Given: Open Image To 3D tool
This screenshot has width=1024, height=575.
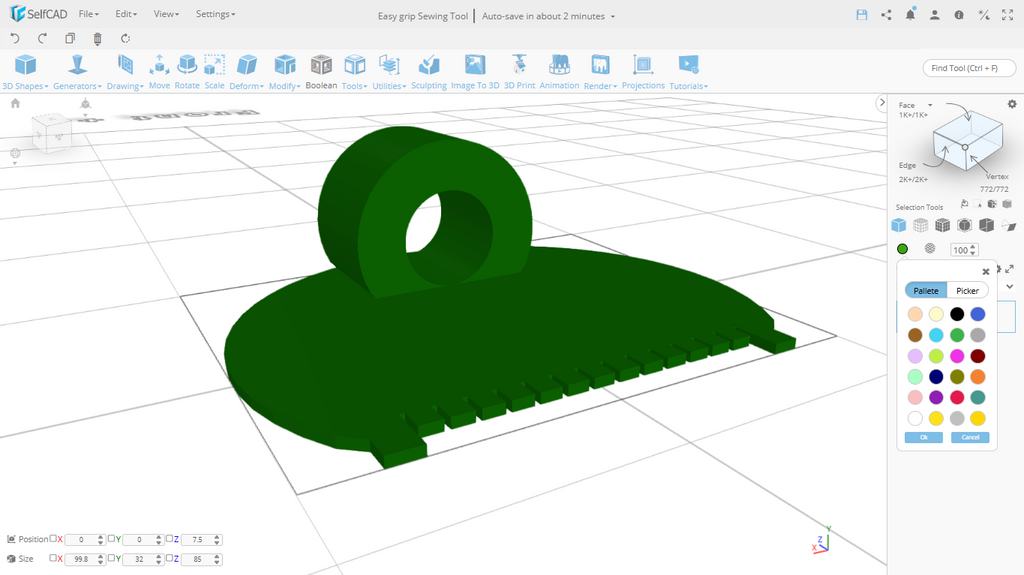Looking at the screenshot, I should pos(475,72).
